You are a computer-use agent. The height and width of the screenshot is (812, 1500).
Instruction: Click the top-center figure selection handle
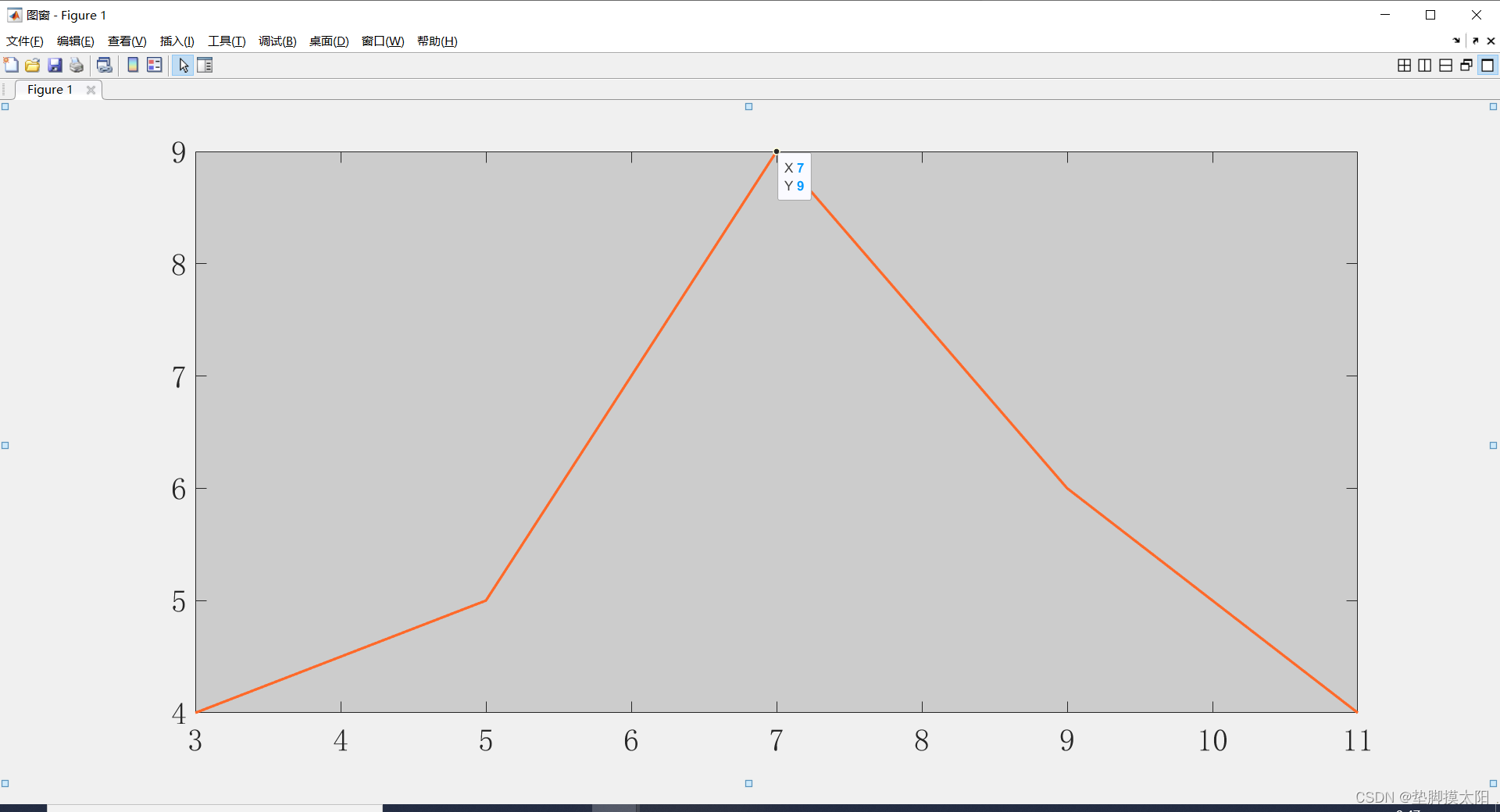click(748, 107)
